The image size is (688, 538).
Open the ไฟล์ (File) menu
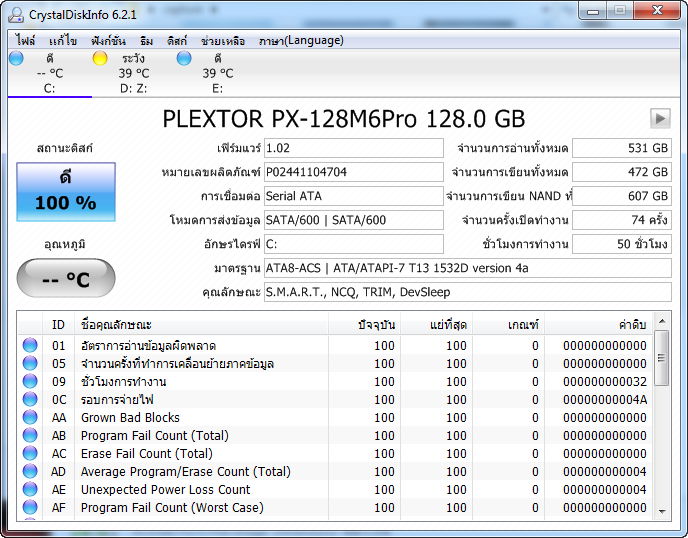coord(25,41)
